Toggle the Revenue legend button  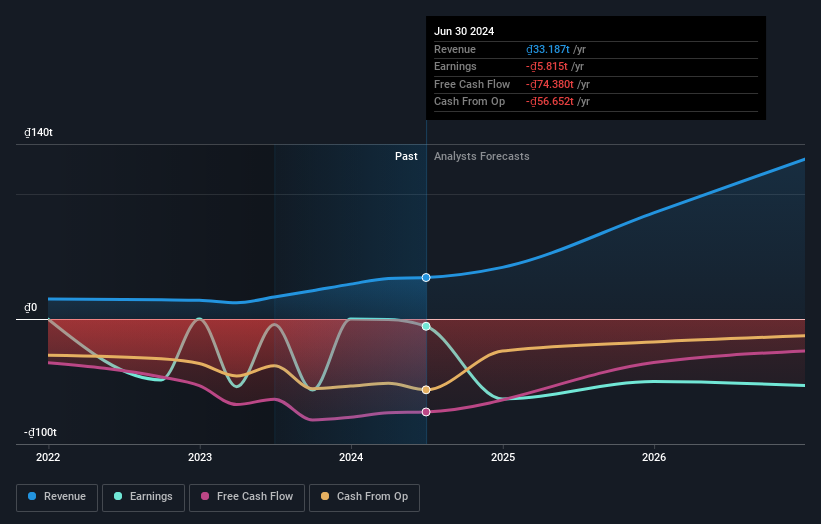click(57, 497)
